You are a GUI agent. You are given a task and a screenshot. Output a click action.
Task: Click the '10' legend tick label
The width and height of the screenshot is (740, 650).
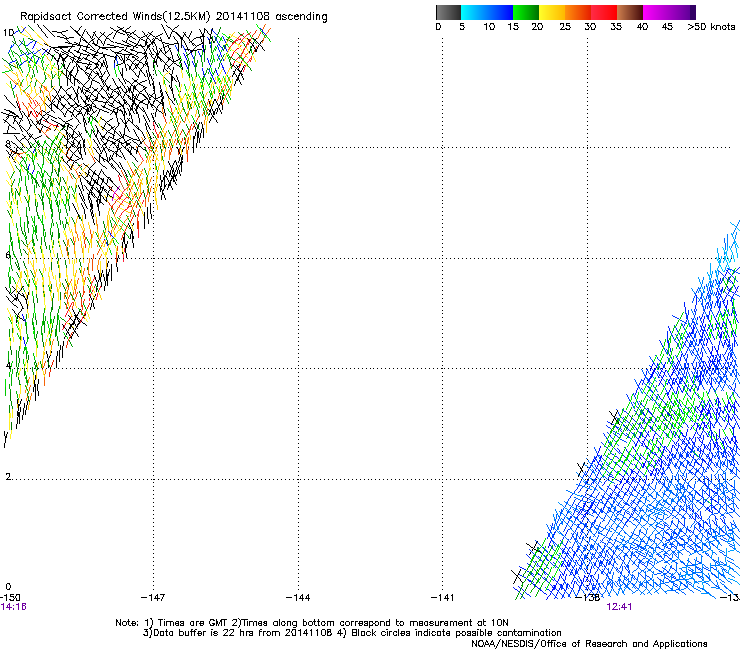coord(489,27)
